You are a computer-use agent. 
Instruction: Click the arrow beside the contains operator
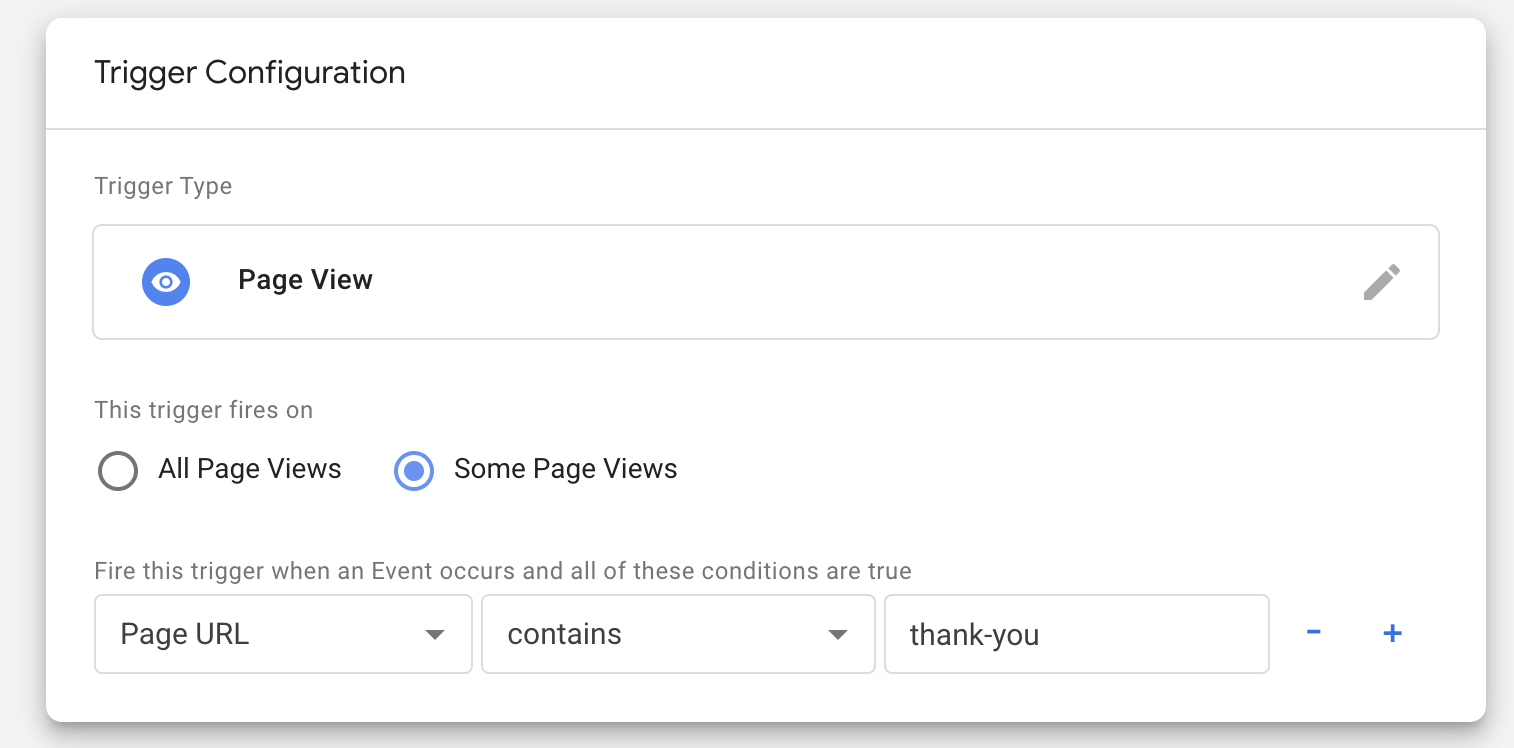pyautogui.click(x=838, y=635)
